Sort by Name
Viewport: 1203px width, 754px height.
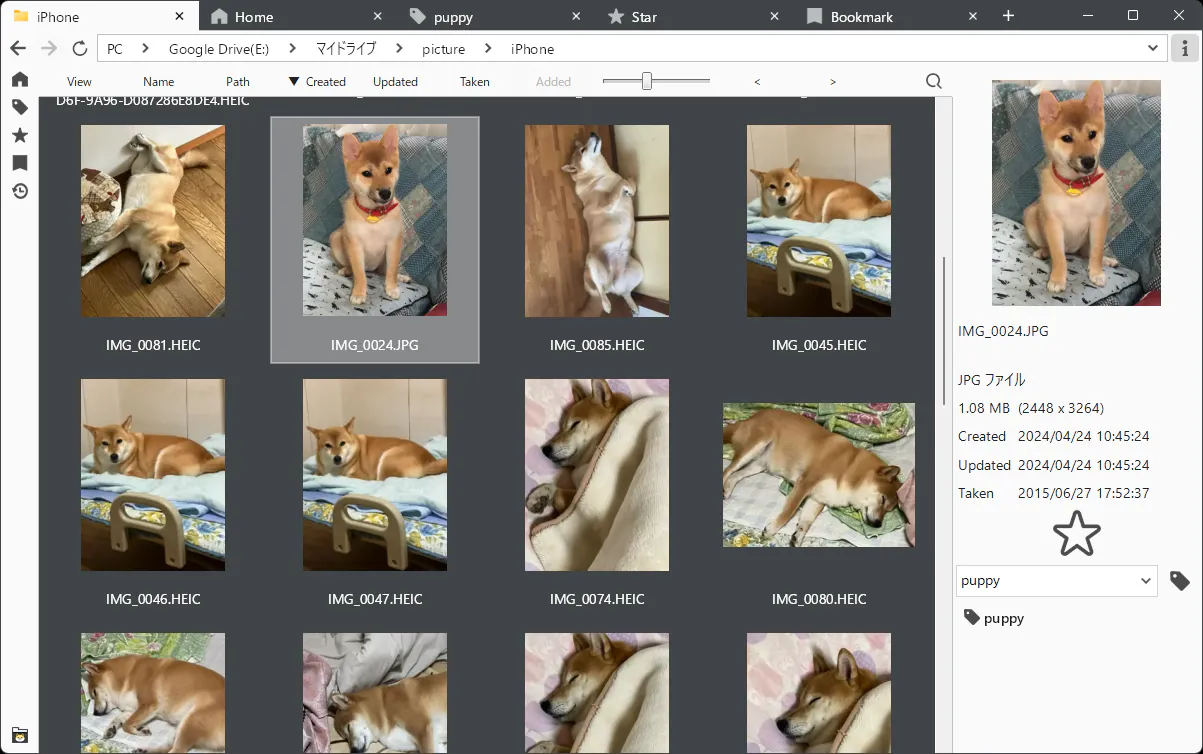tap(158, 82)
